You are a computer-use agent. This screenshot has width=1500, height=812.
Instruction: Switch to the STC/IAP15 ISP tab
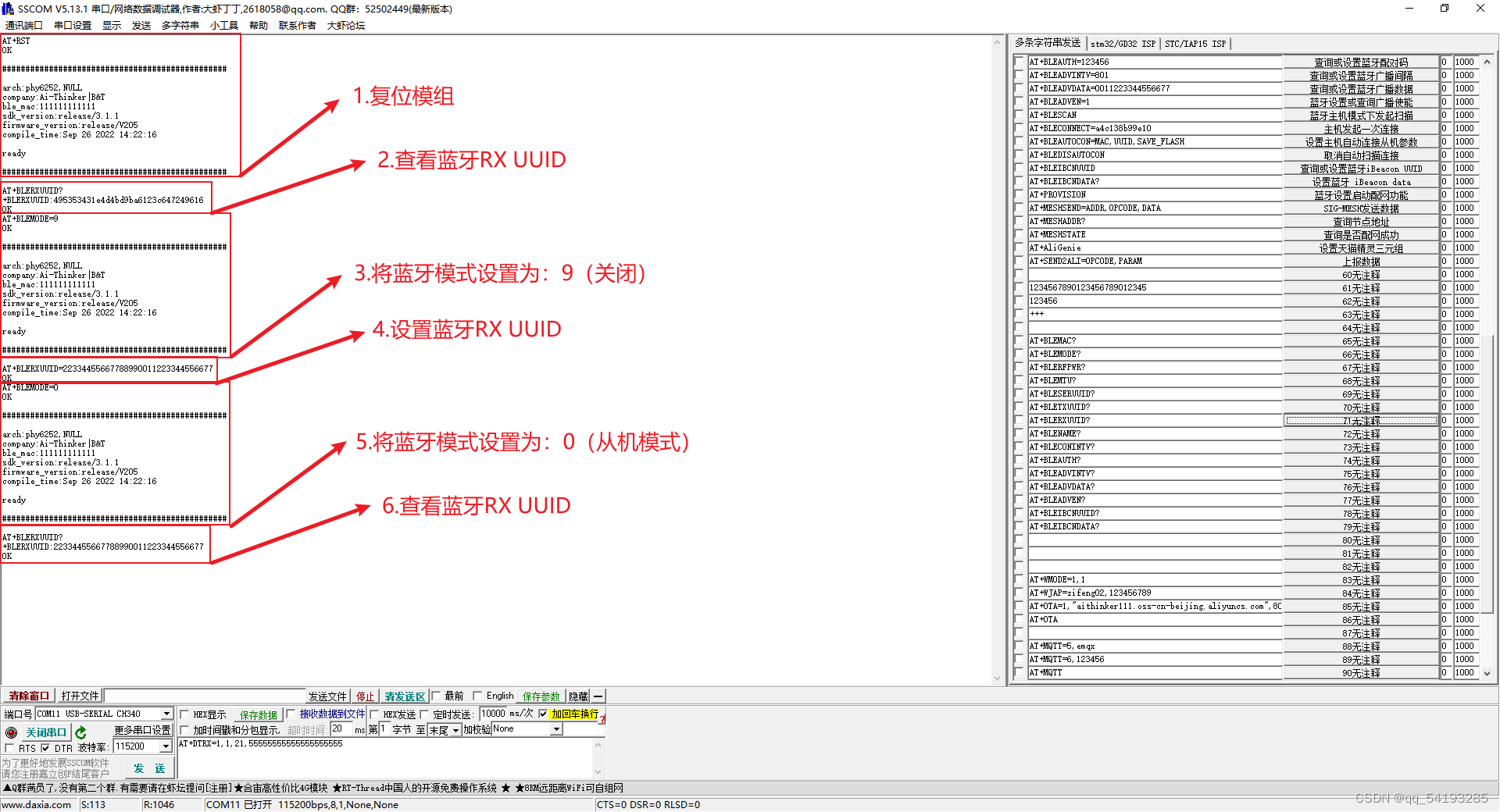tap(1195, 44)
